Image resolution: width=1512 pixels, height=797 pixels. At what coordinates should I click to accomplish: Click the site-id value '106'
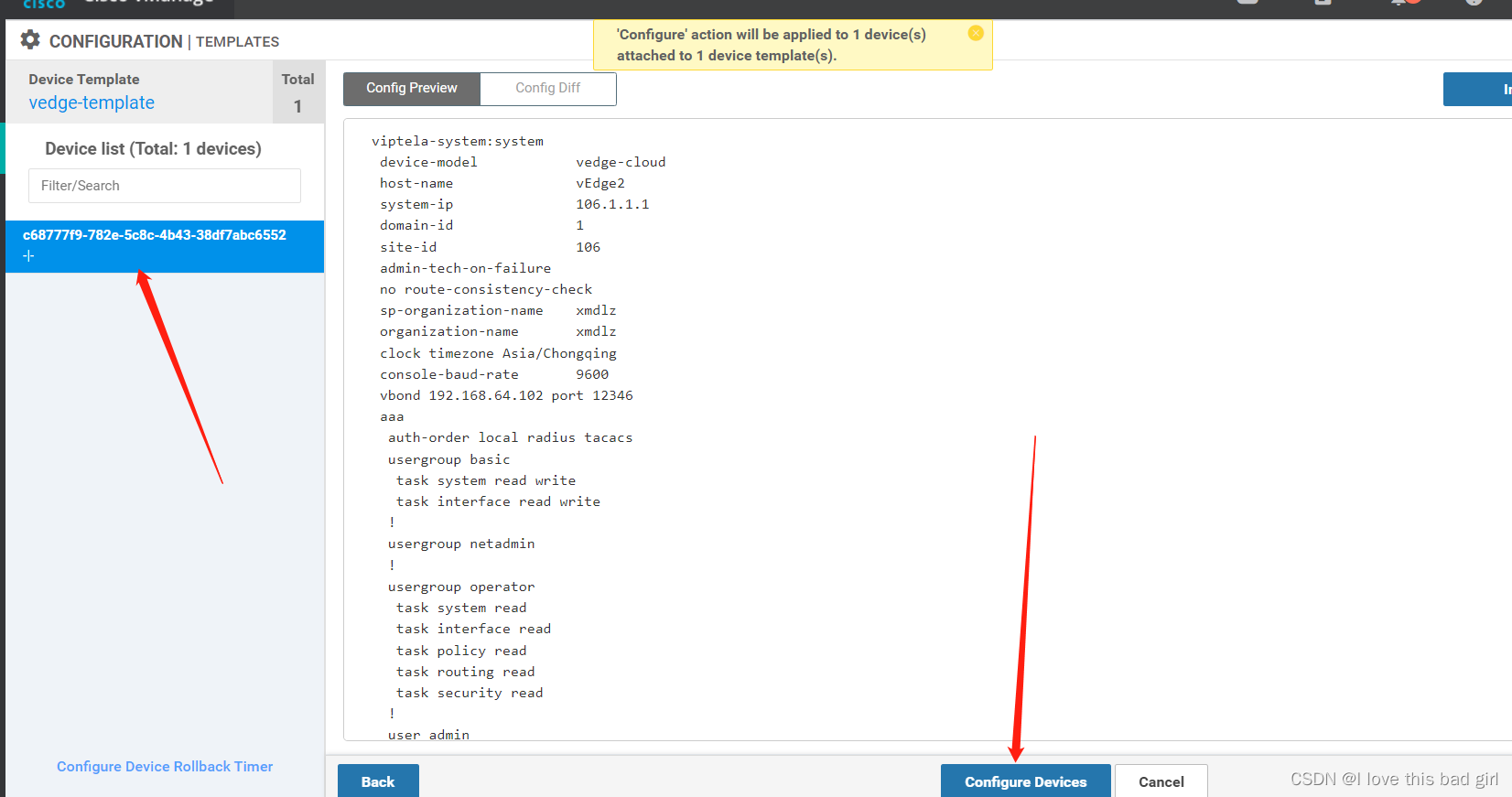coord(589,247)
